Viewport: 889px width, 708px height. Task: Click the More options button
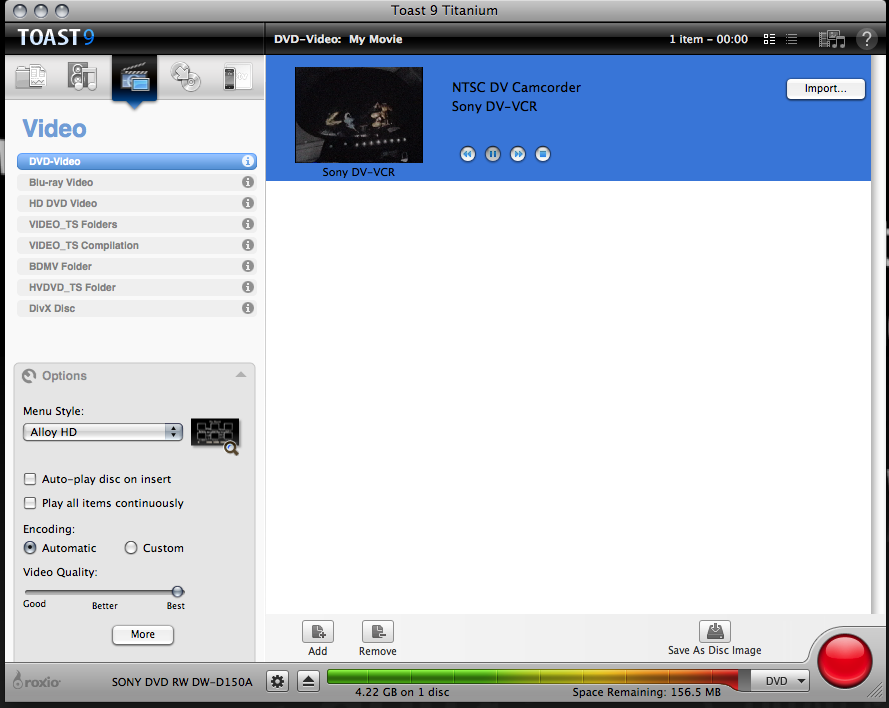143,634
